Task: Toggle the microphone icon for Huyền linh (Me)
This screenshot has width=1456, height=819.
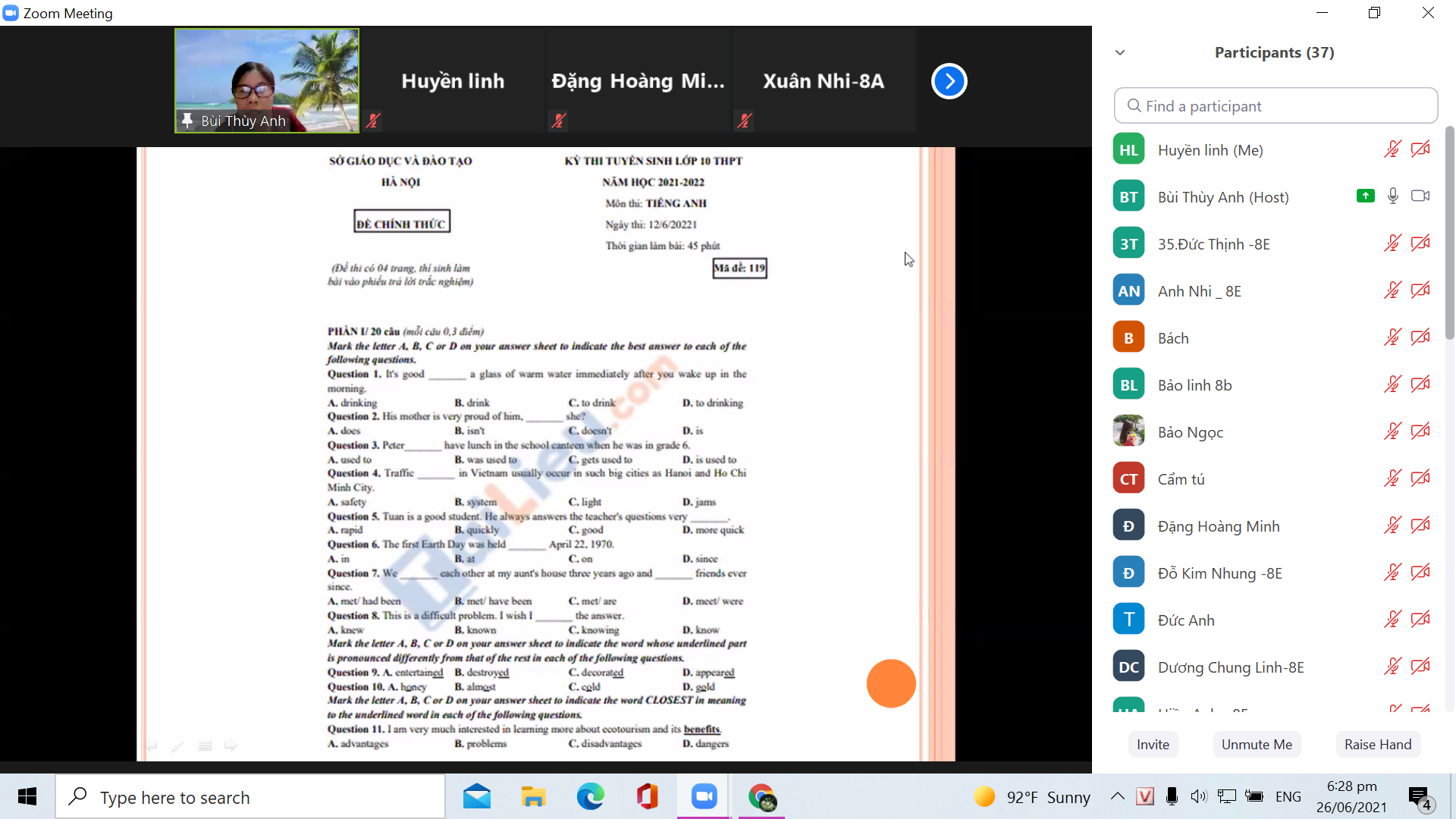Action: pyautogui.click(x=1392, y=149)
